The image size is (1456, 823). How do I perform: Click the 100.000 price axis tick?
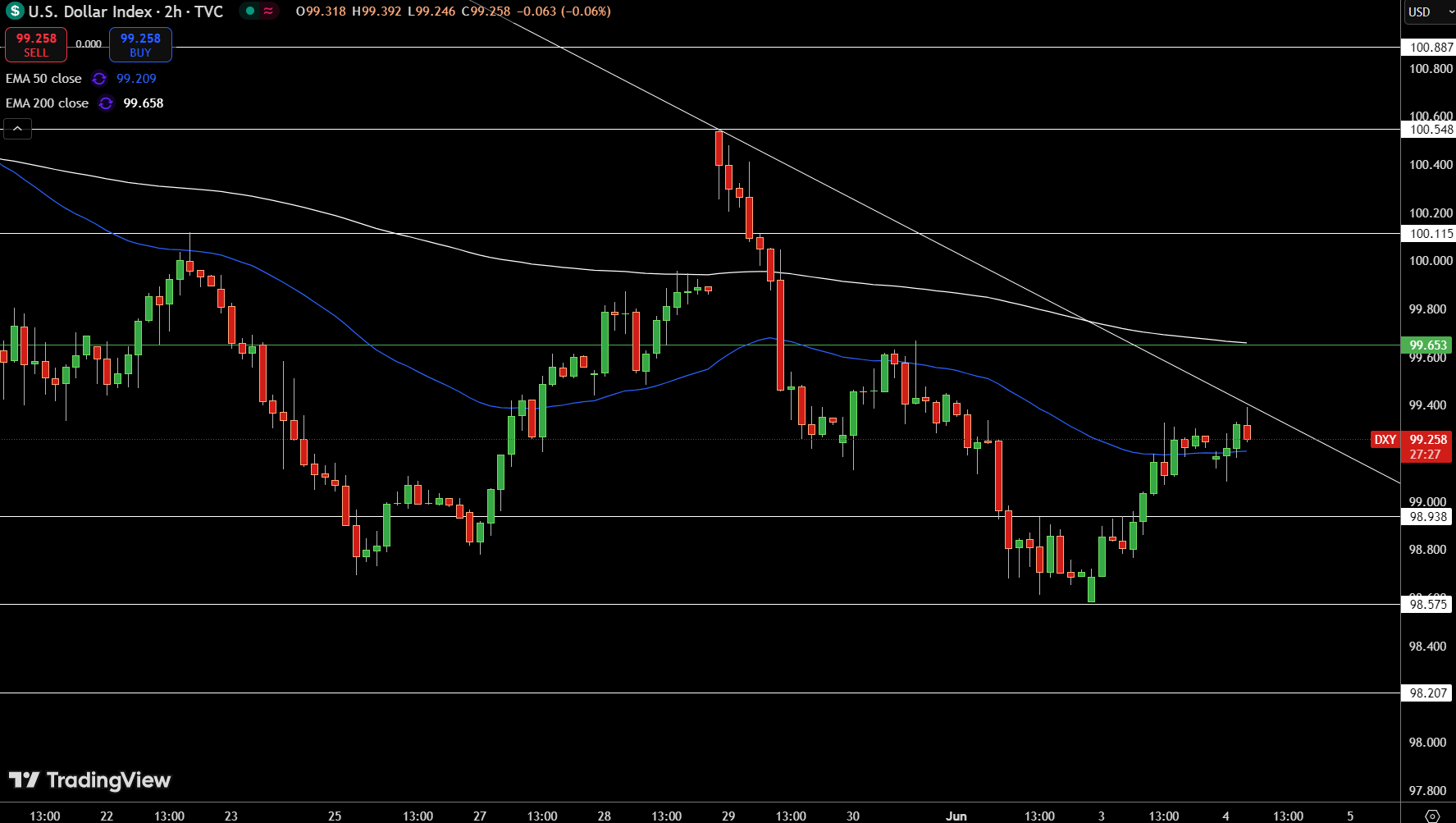point(1431,261)
